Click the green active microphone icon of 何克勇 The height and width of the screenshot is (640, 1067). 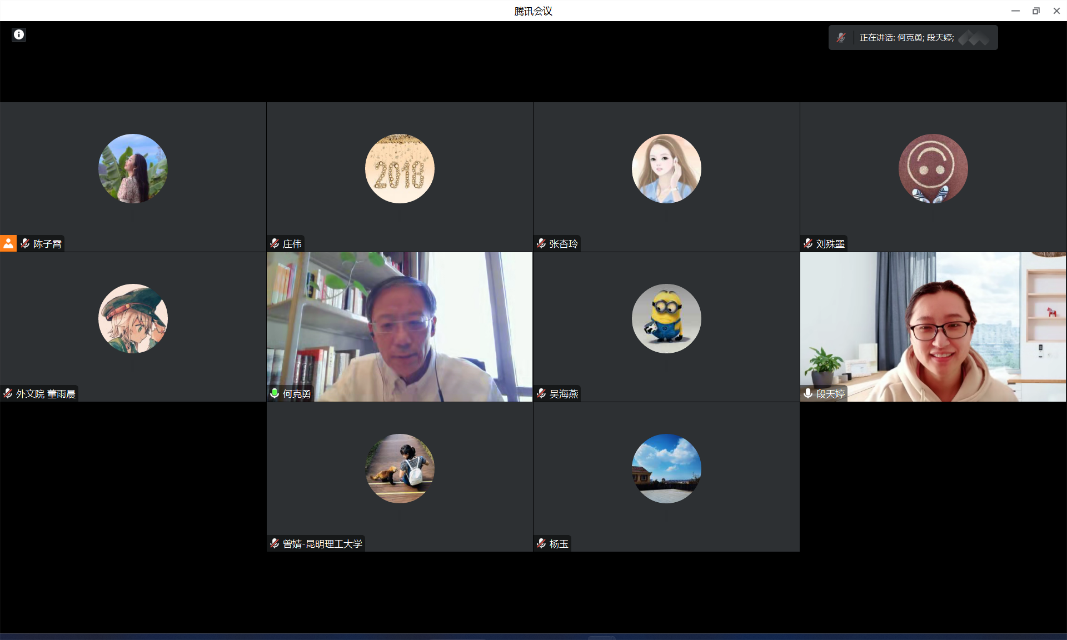[275, 394]
